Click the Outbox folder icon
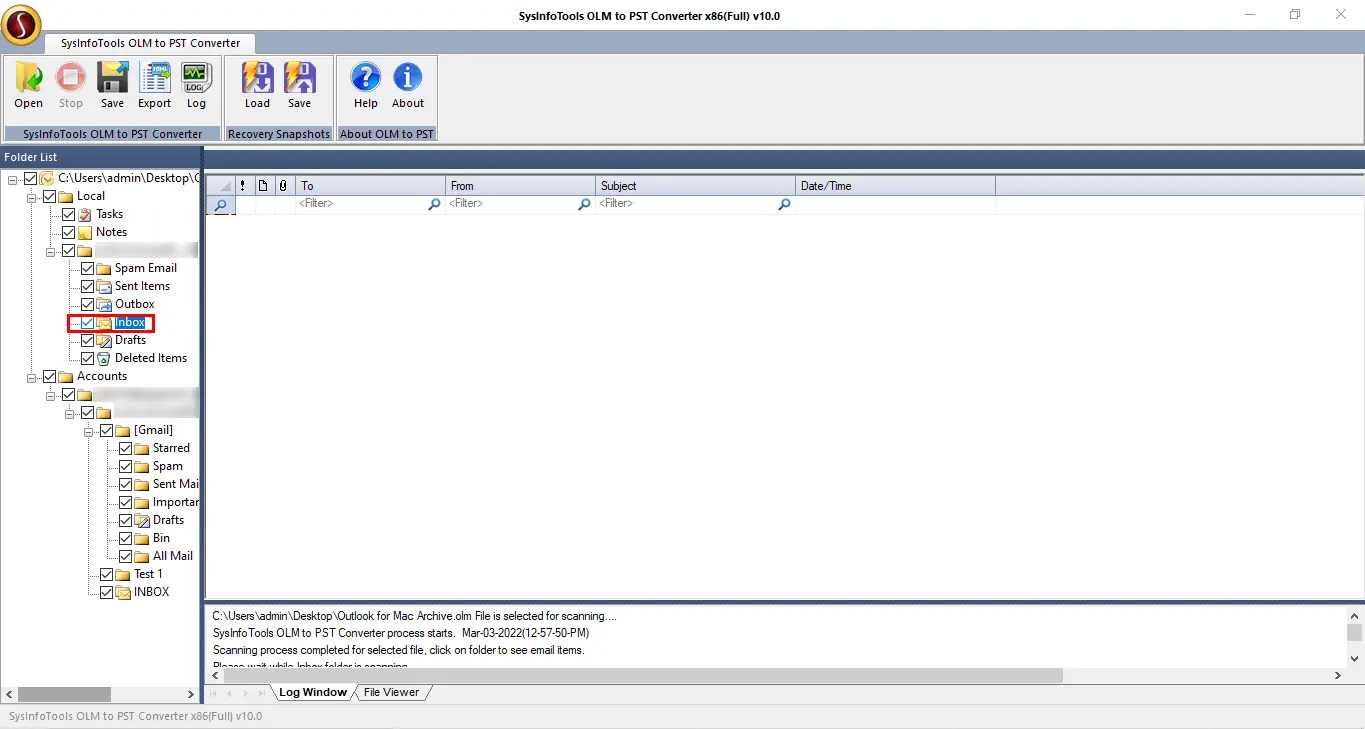The image size is (1365, 729). point(104,304)
